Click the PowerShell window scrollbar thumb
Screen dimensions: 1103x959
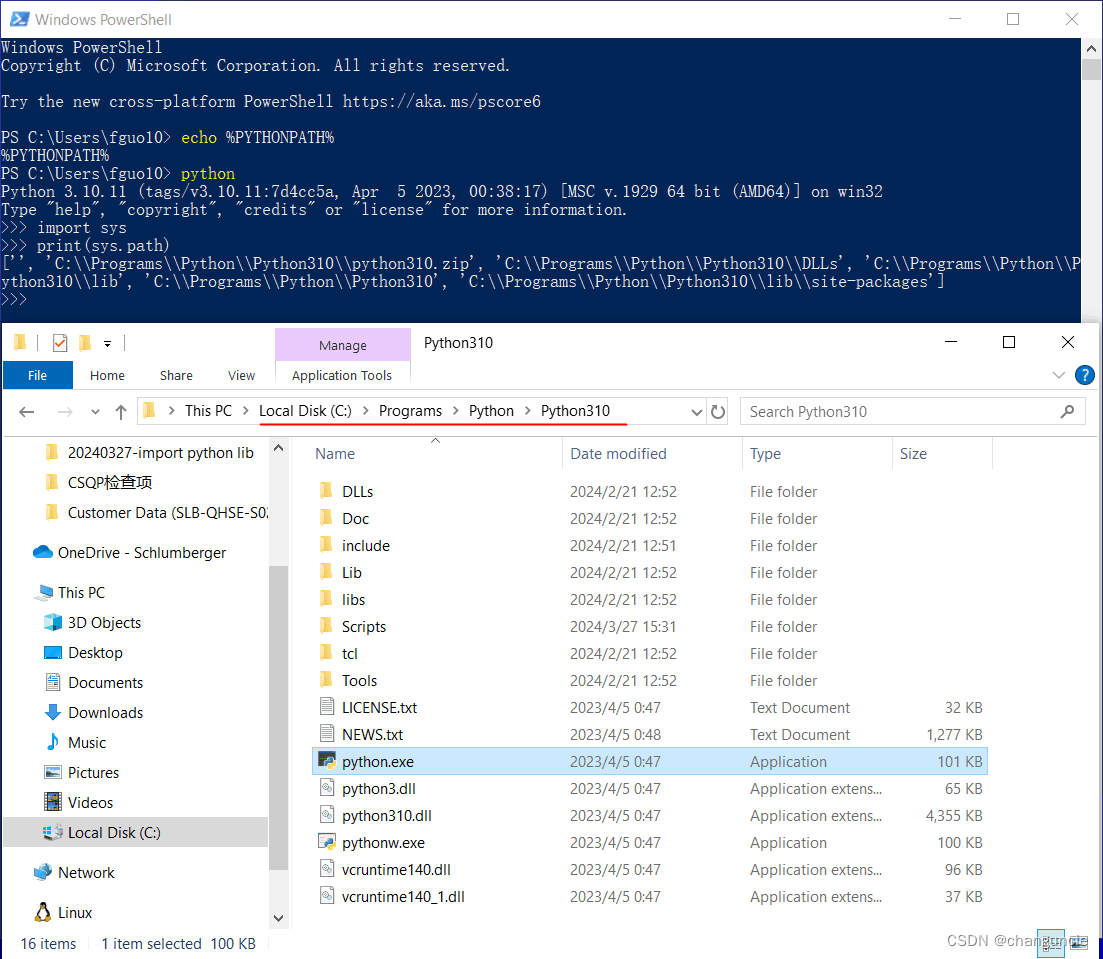1091,70
